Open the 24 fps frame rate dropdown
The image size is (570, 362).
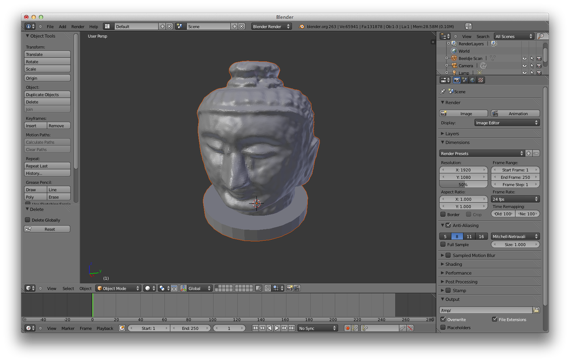tap(515, 199)
